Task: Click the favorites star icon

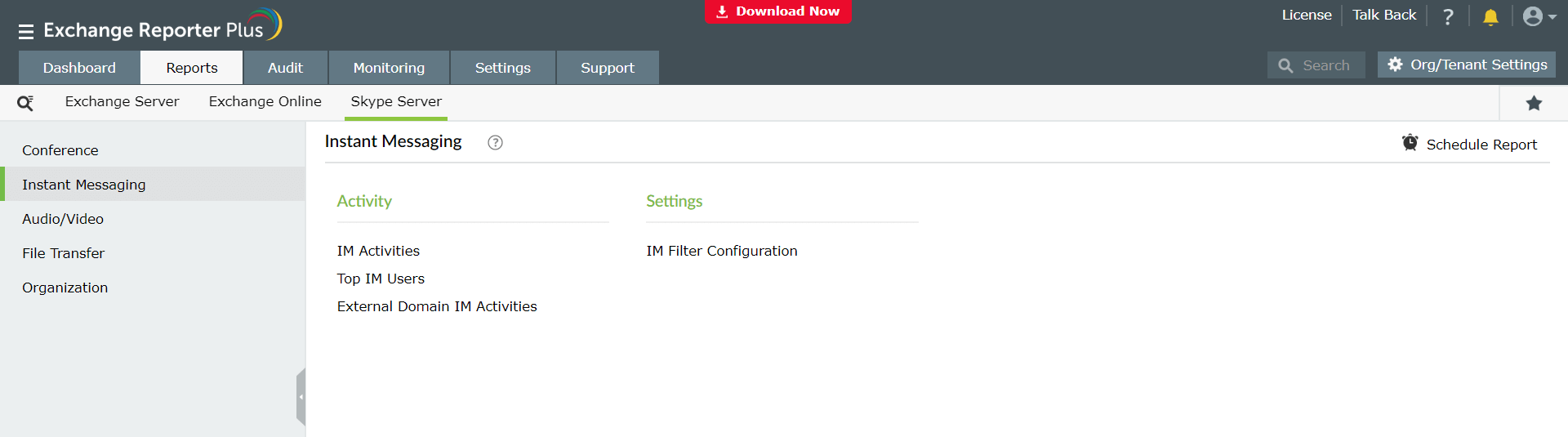Action: point(1534,103)
